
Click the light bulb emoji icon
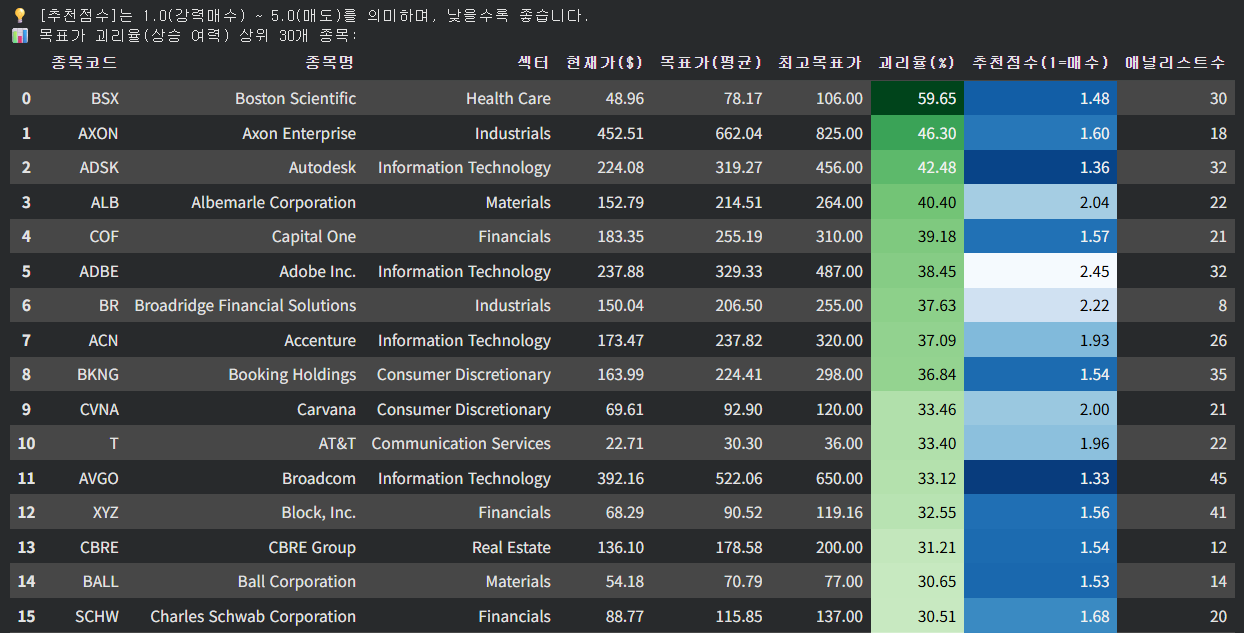(19, 16)
